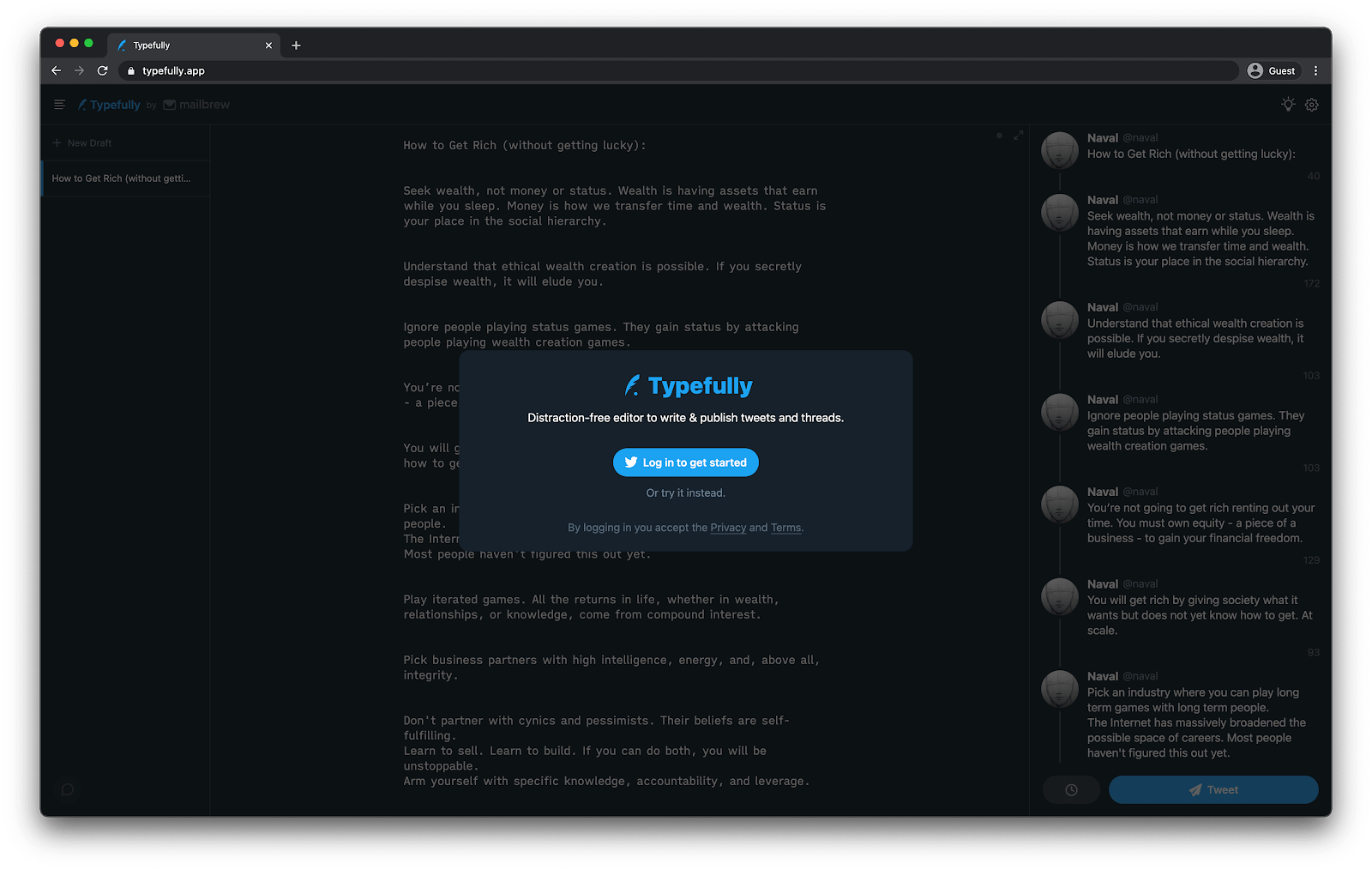Open the mailbrew link in header

tap(196, 105)
